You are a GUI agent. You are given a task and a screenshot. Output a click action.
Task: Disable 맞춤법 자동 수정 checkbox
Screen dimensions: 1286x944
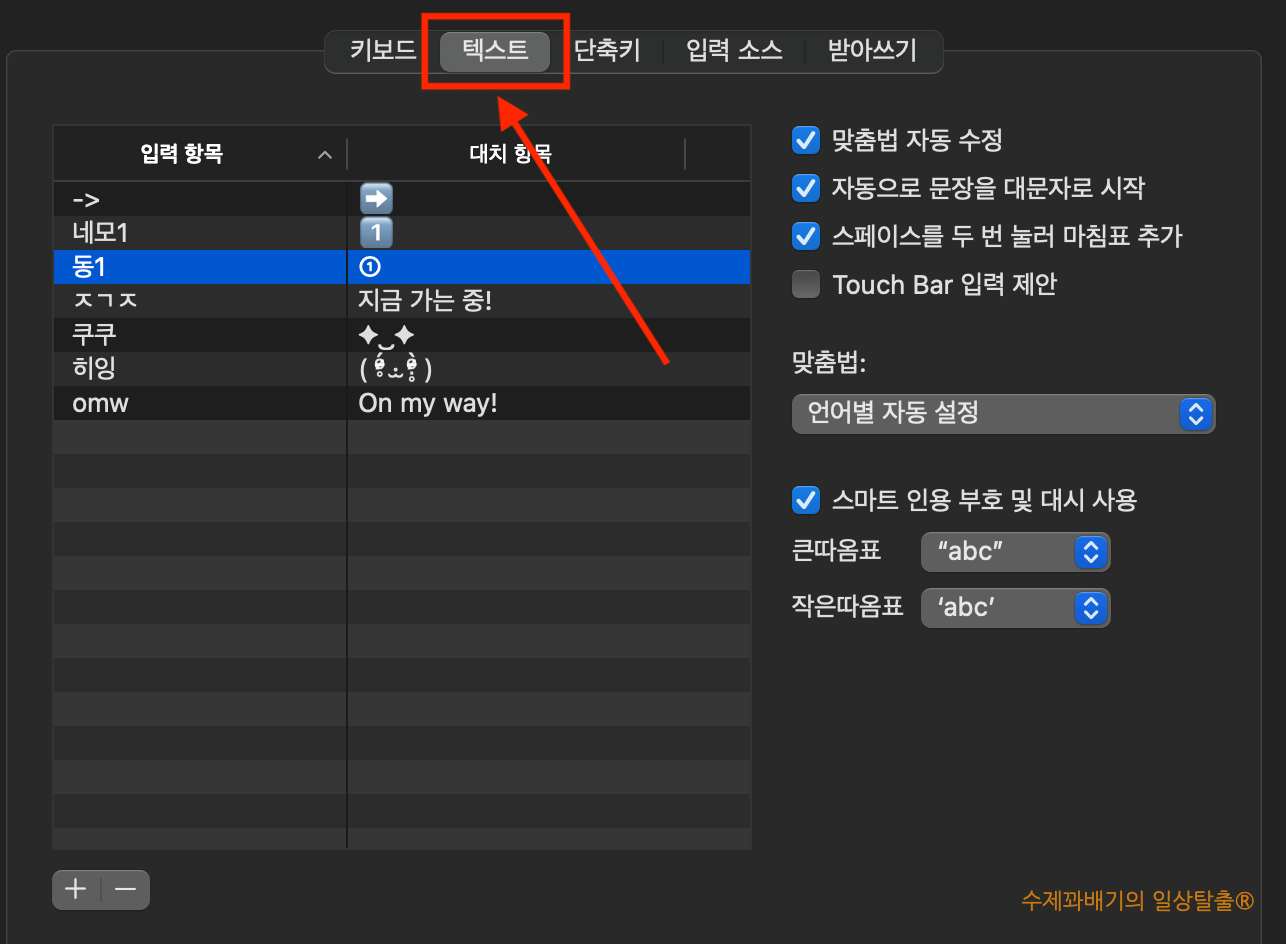click(805, 140)
